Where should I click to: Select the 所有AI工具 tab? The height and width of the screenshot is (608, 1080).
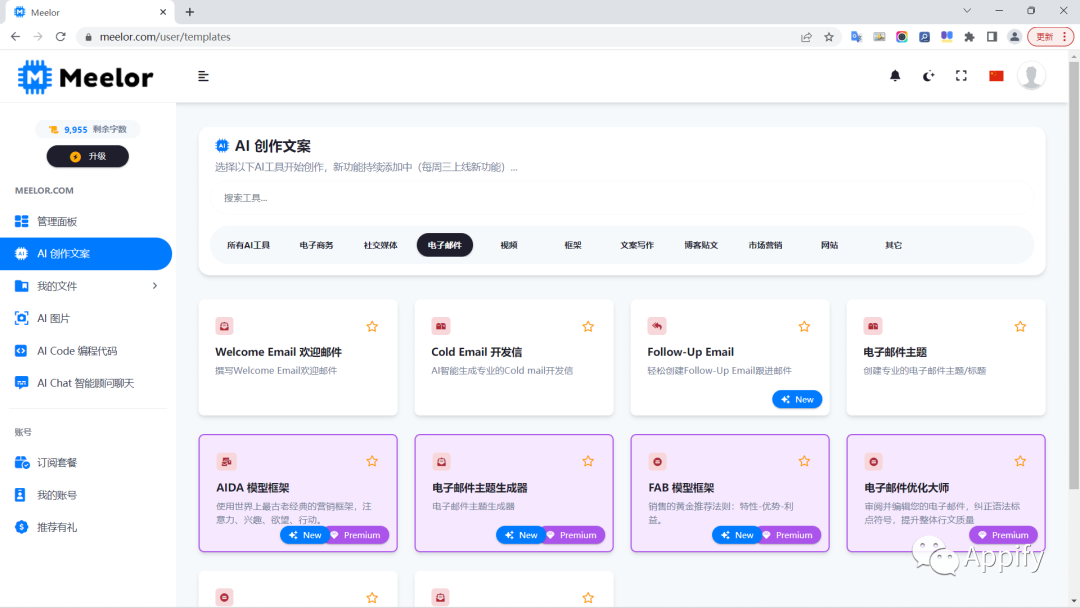248,245
